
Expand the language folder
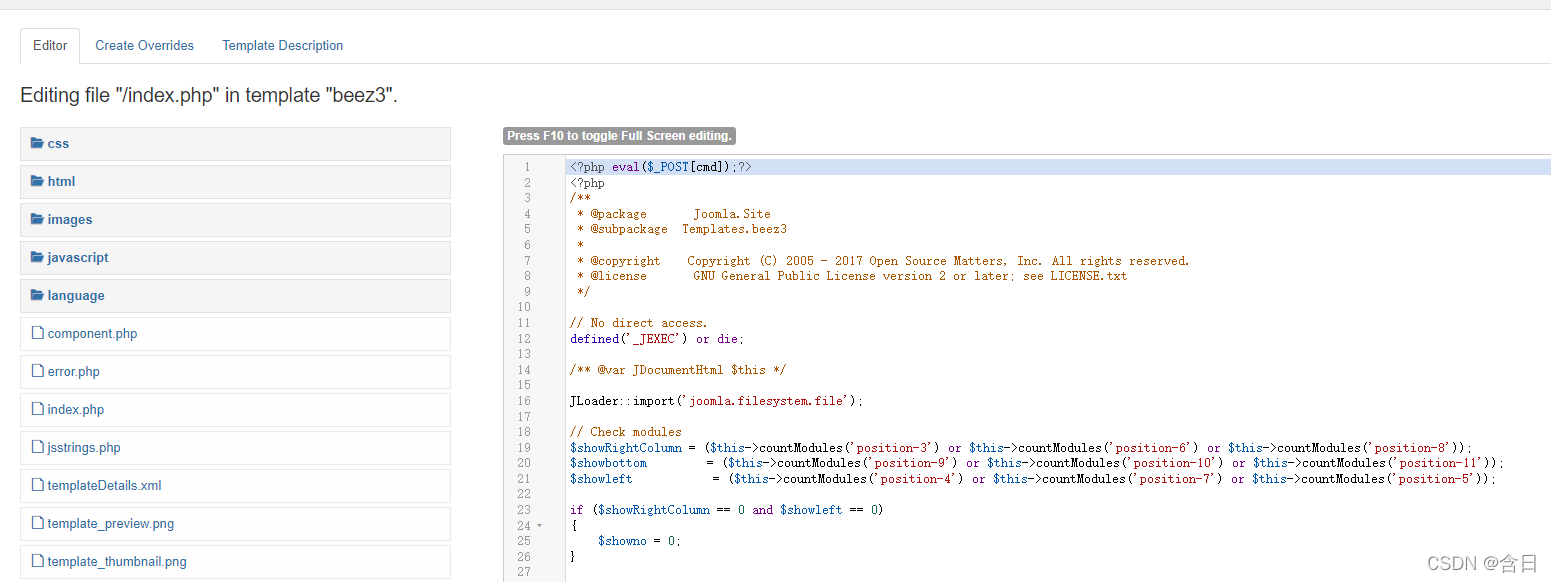pos(235,296)
